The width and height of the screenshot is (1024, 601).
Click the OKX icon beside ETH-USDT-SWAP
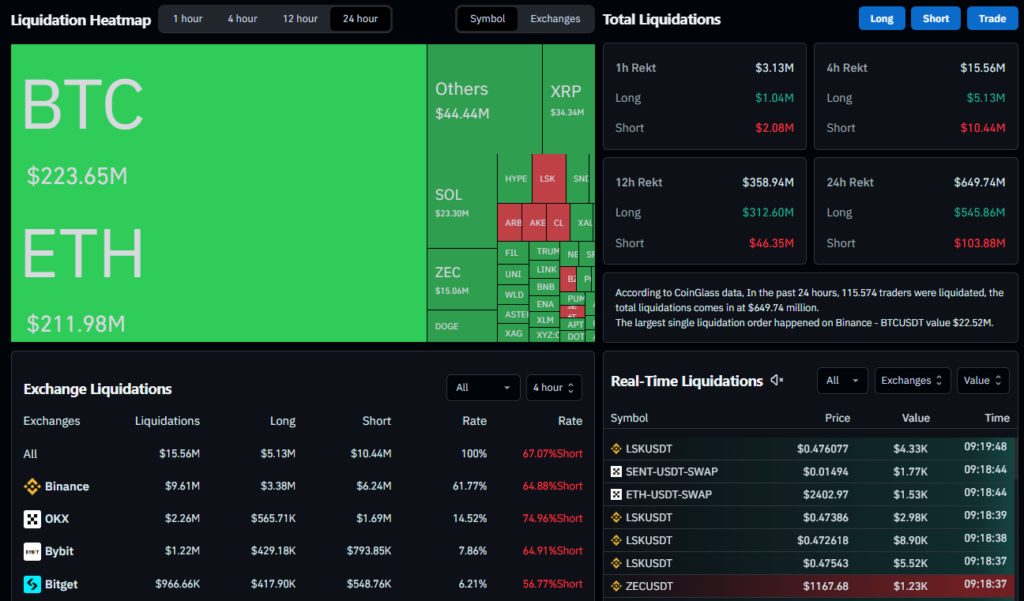coord(616,495)
